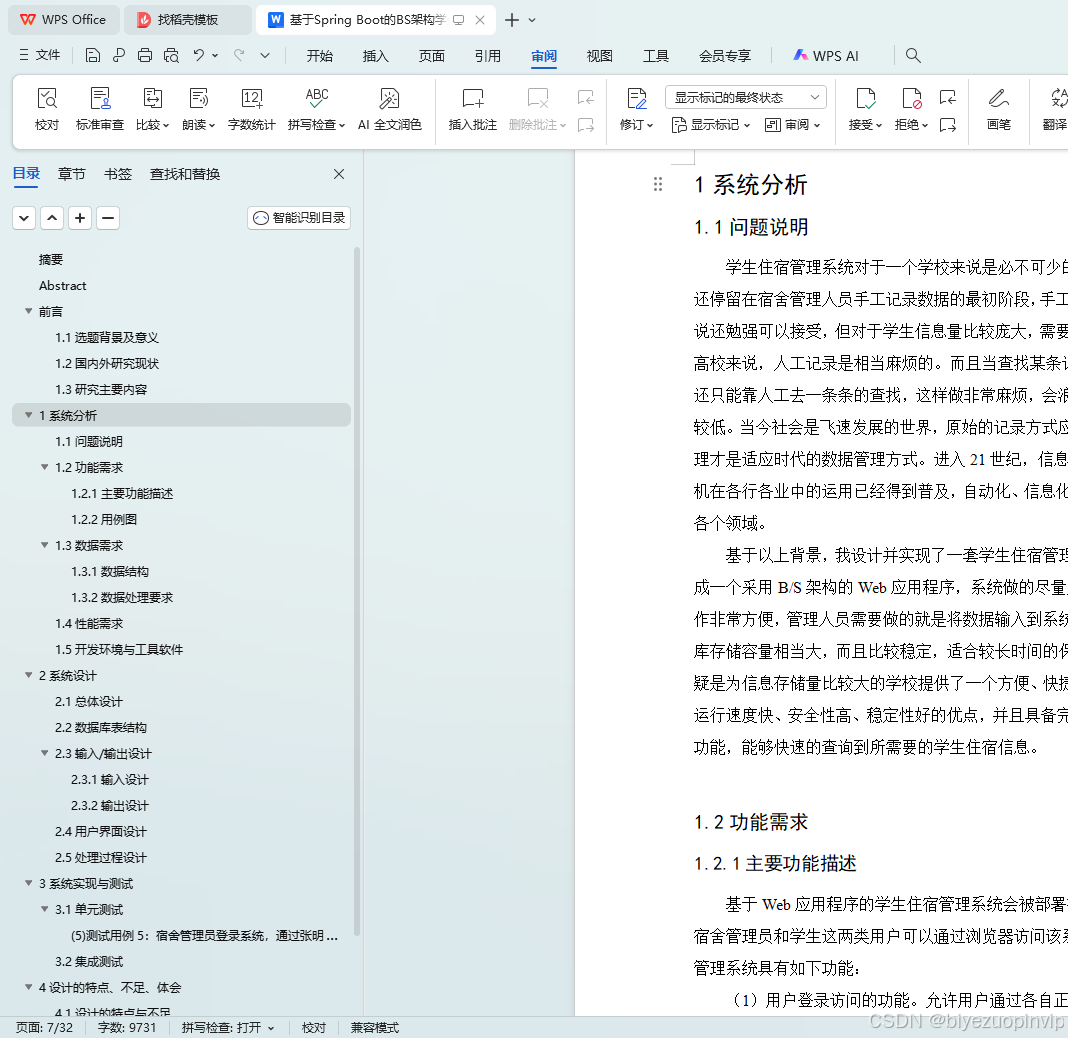Jump to Abstract in the outline
Viewport: 1068px width, 1038px height.
(x=63, y=285)
